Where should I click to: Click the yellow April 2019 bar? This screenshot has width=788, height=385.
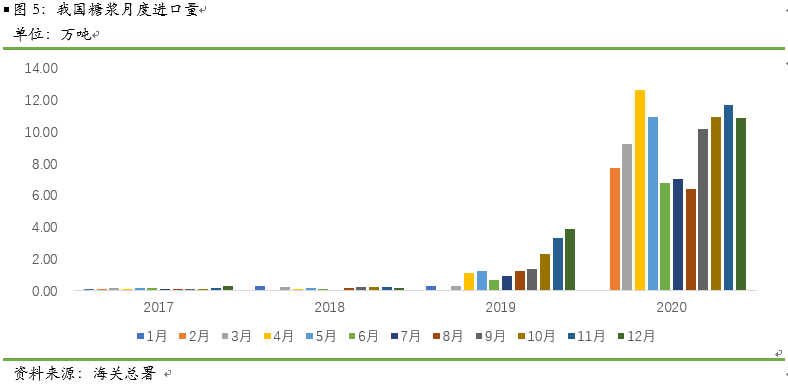pyautogui.click(x=469, y=281)
